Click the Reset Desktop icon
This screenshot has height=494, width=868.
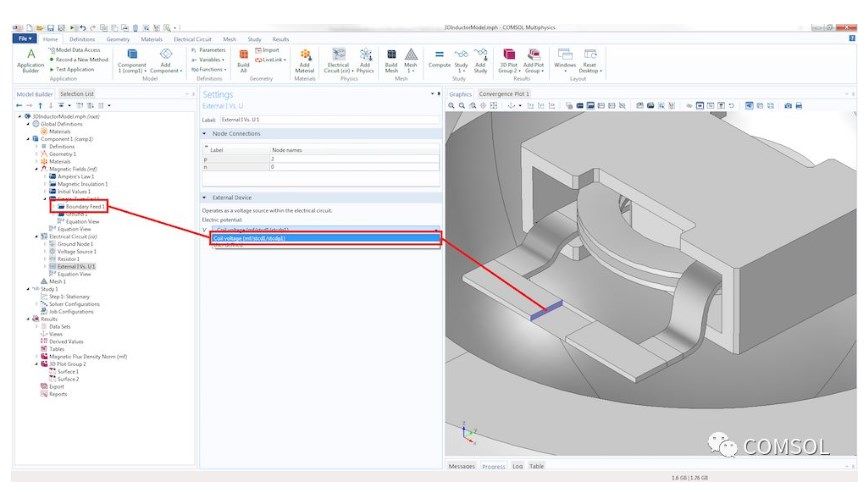pyautogui.click(x=590, y=54)
